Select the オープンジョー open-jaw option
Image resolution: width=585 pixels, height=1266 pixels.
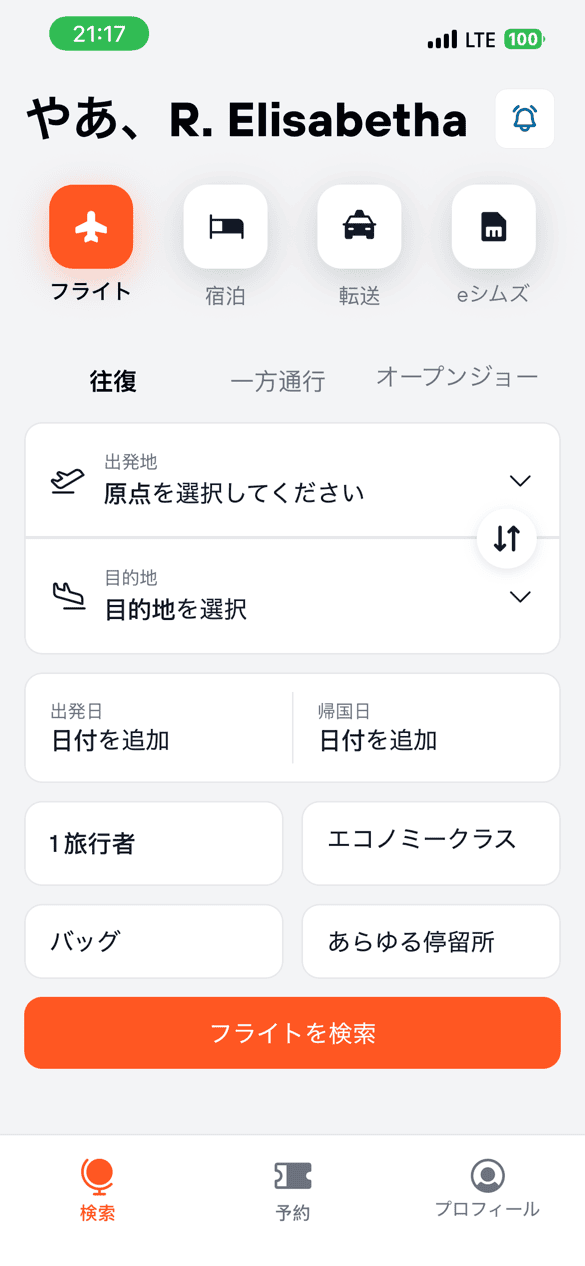click(456, 376)
